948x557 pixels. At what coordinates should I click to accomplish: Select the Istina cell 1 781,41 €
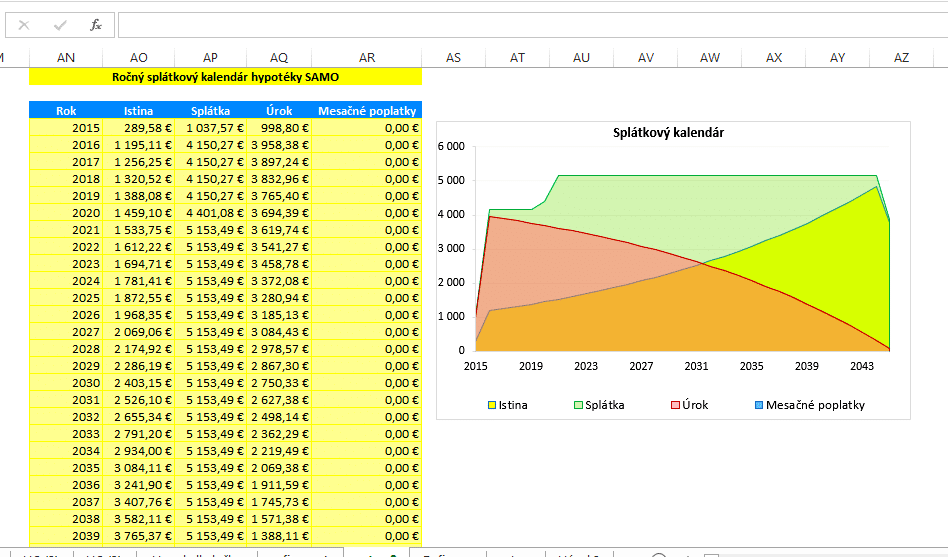pyautogui.click(x=138, y=281)
